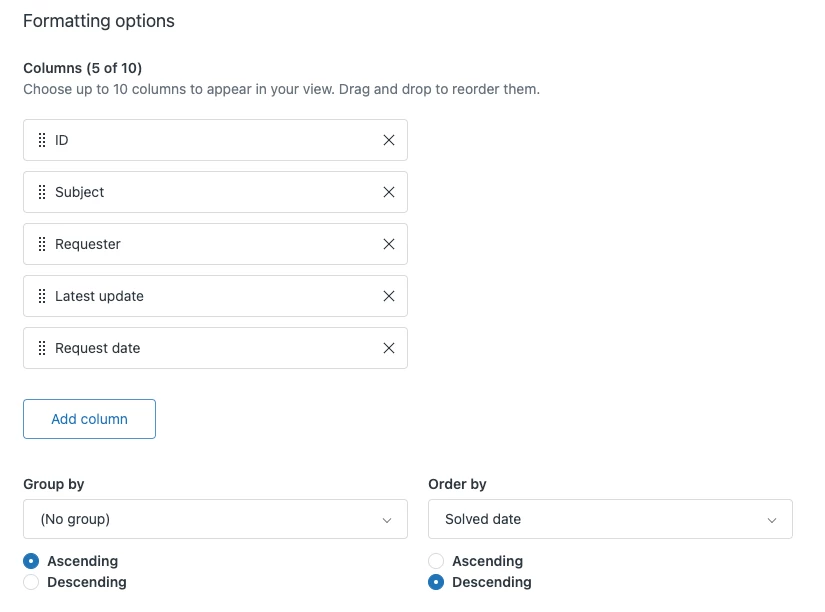Click the Latest update drag handle
This screenshot has width=825, height=612.
tap(42, 296)
